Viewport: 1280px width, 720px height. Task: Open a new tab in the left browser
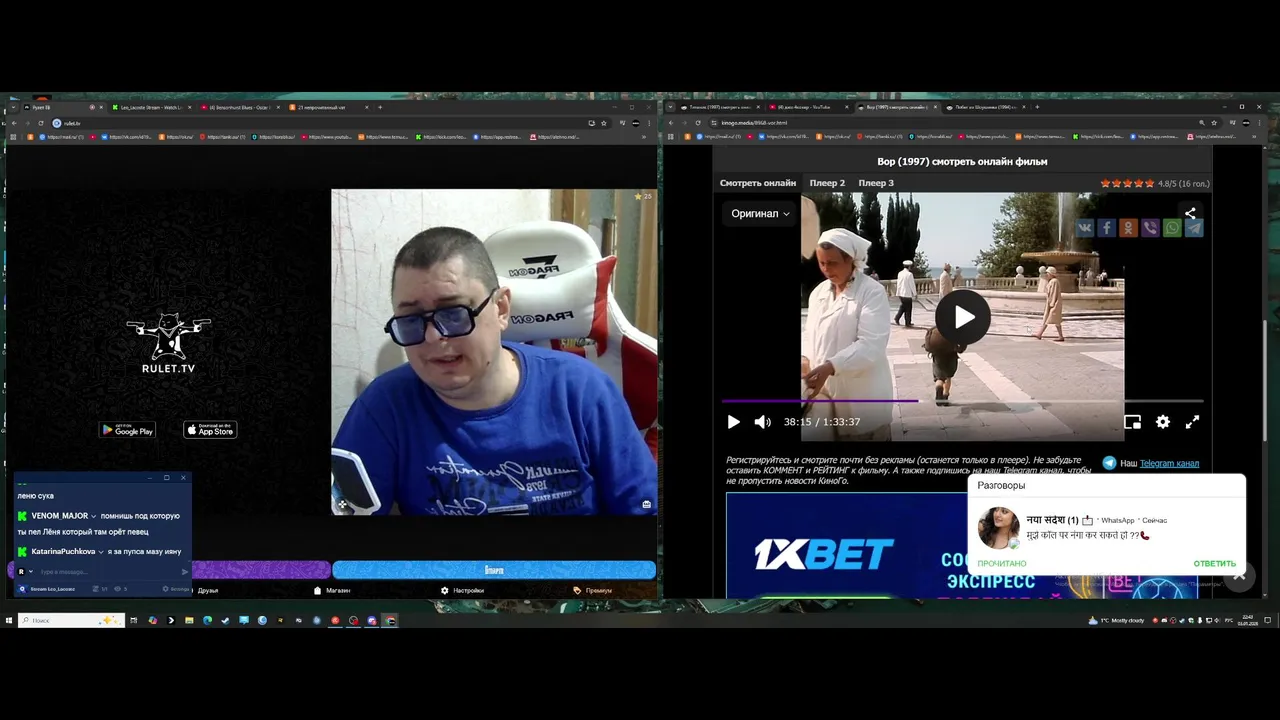click(380, 107)
